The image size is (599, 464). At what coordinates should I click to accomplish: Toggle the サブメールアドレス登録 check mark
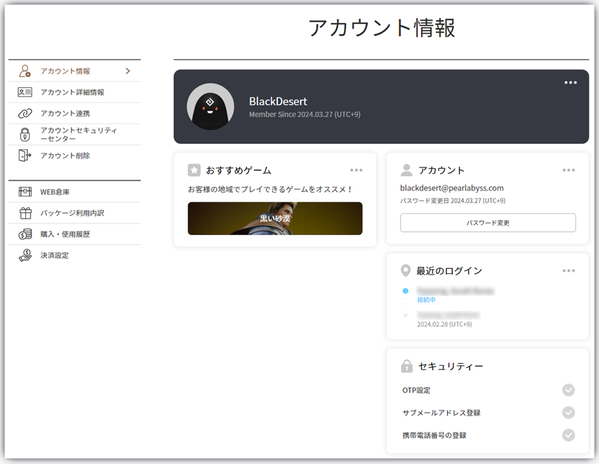tap(568, 412)
